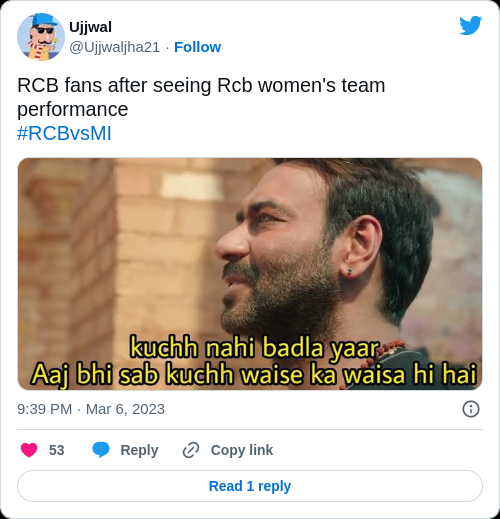Open Ujjwal's cartoon profile avatar

[41, 37]
